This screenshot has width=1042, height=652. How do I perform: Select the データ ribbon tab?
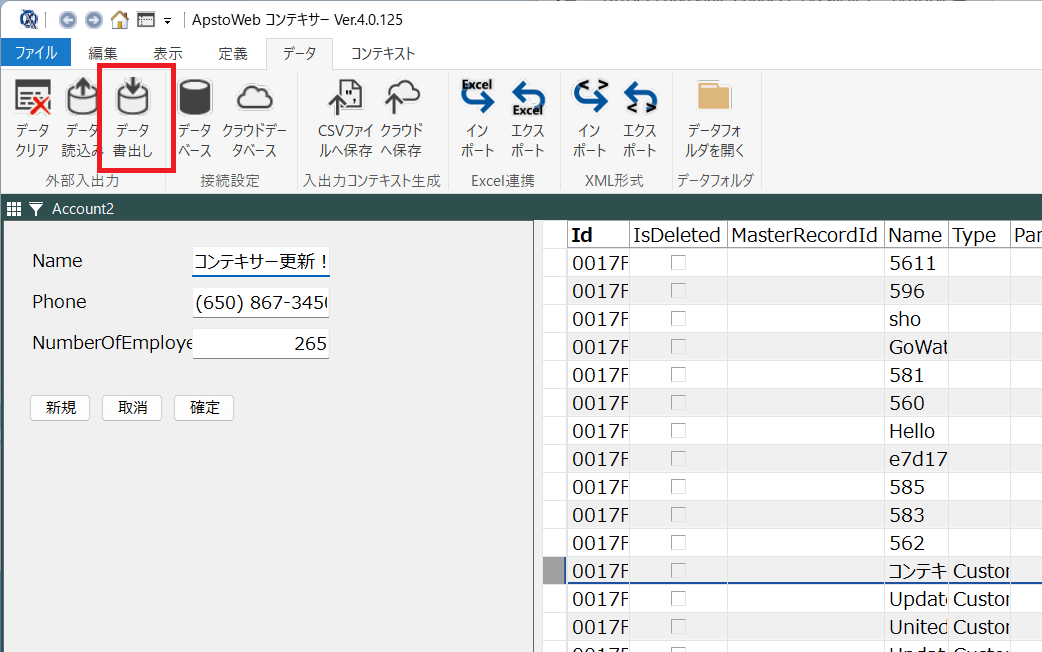pyautogui.click(x=299, y=53)
